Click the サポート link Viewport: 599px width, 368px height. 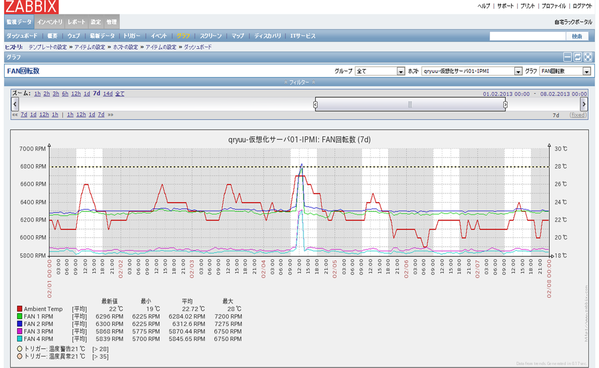coord(505,6)
